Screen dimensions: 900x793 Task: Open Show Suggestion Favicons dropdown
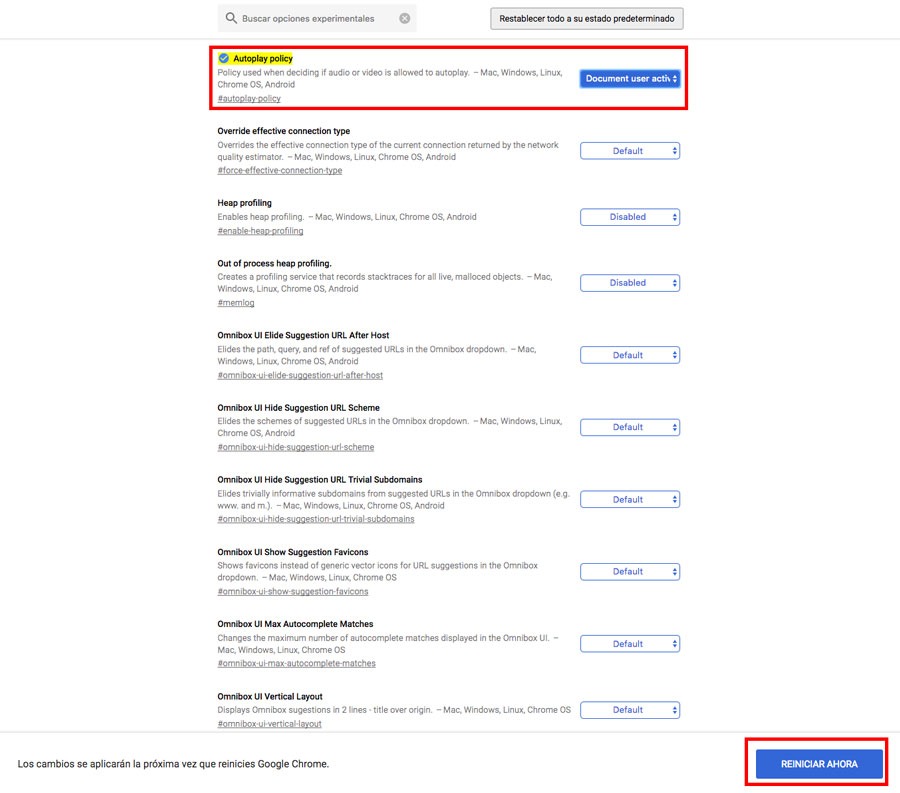(630, 572)
